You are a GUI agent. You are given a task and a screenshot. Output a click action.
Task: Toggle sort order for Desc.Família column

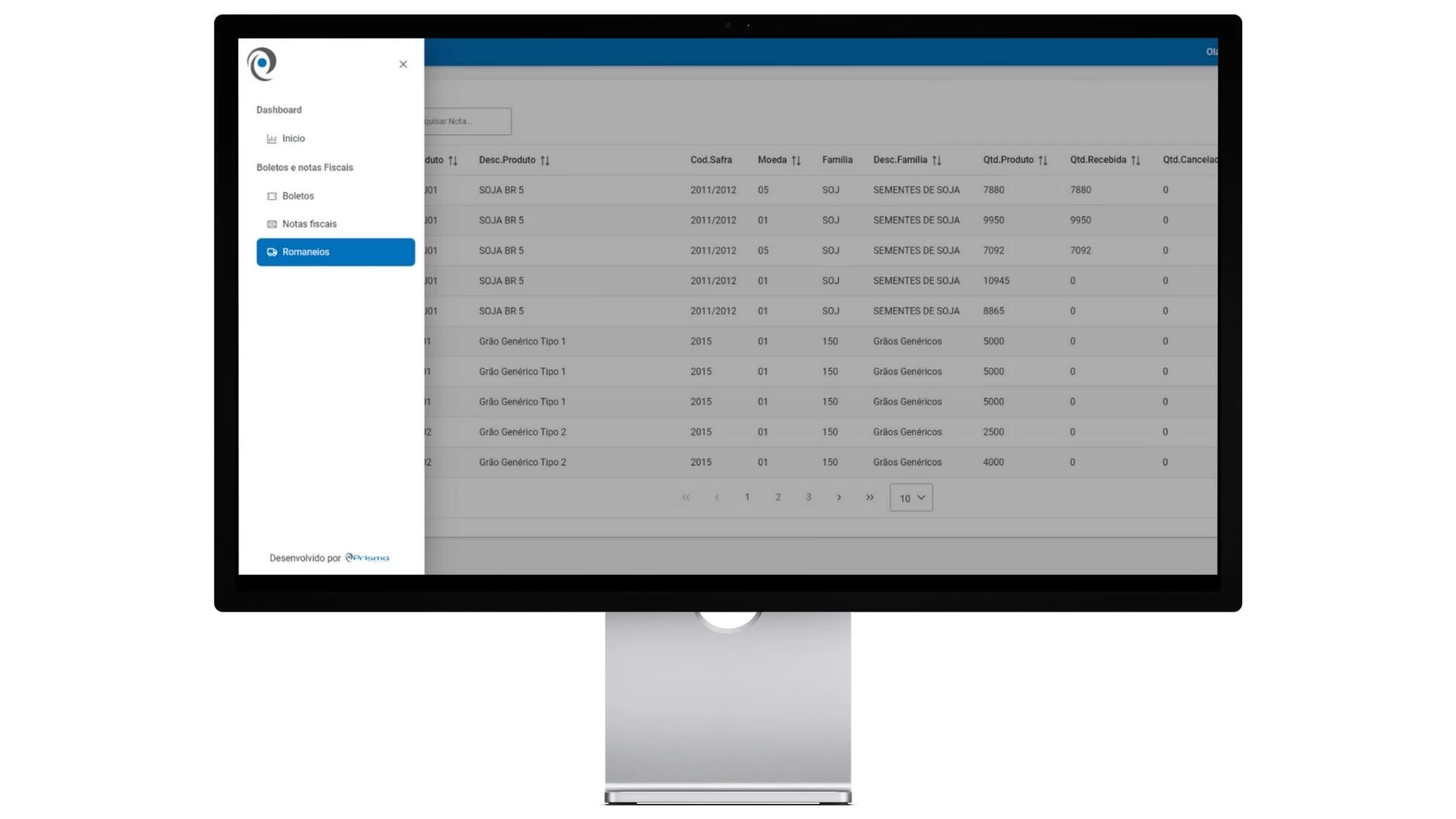coord(937,160)
